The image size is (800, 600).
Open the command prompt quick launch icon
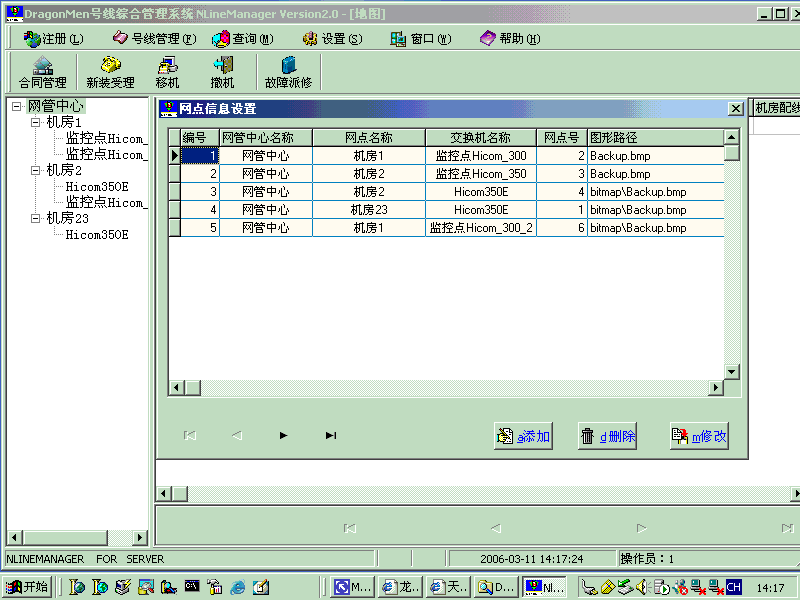[x=192, y=586]
